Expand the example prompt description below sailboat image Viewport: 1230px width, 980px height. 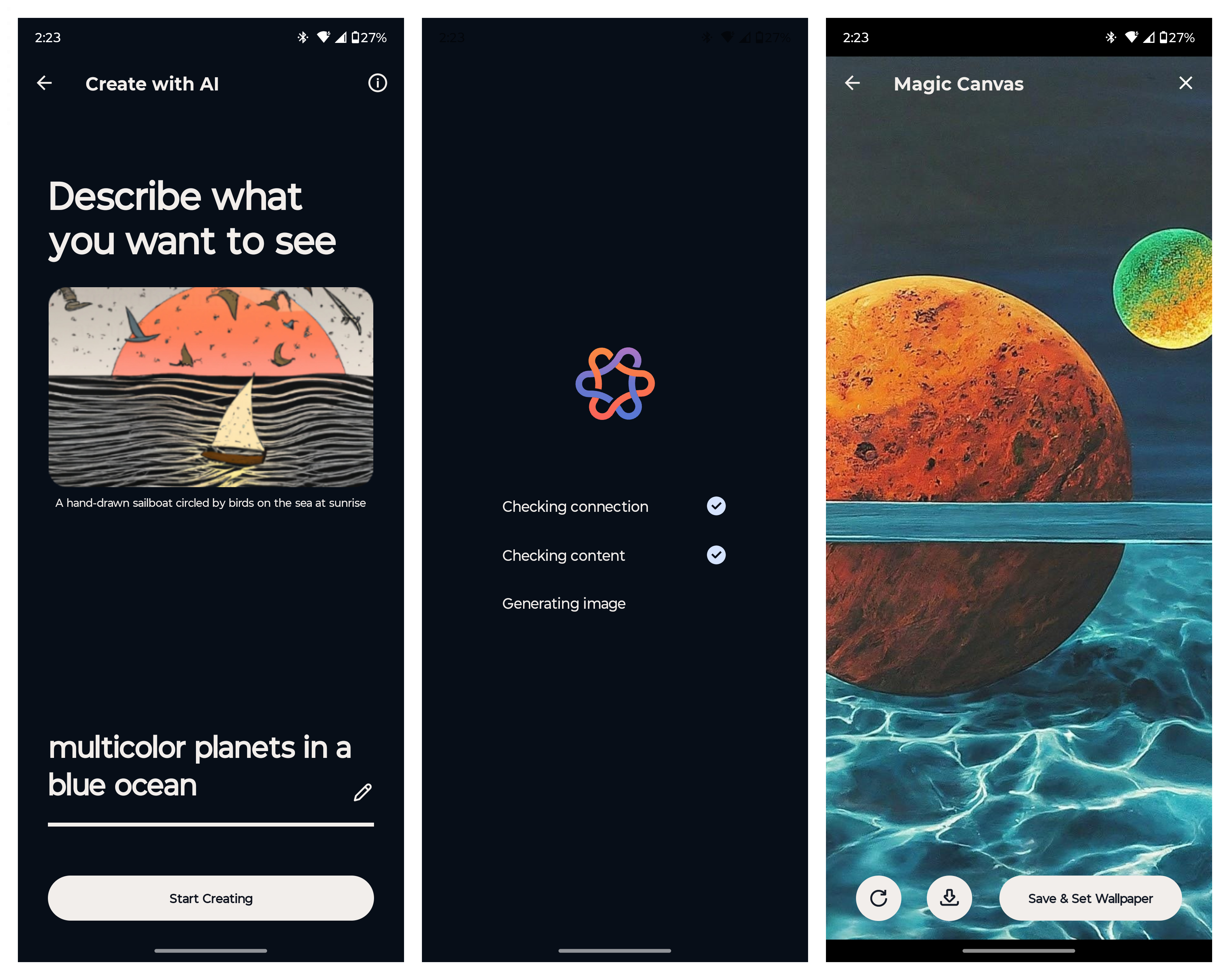(x=210, y=503)
